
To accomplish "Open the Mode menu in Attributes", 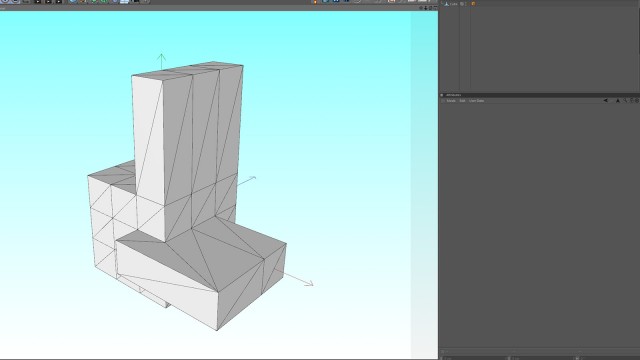I will (451, 101).
